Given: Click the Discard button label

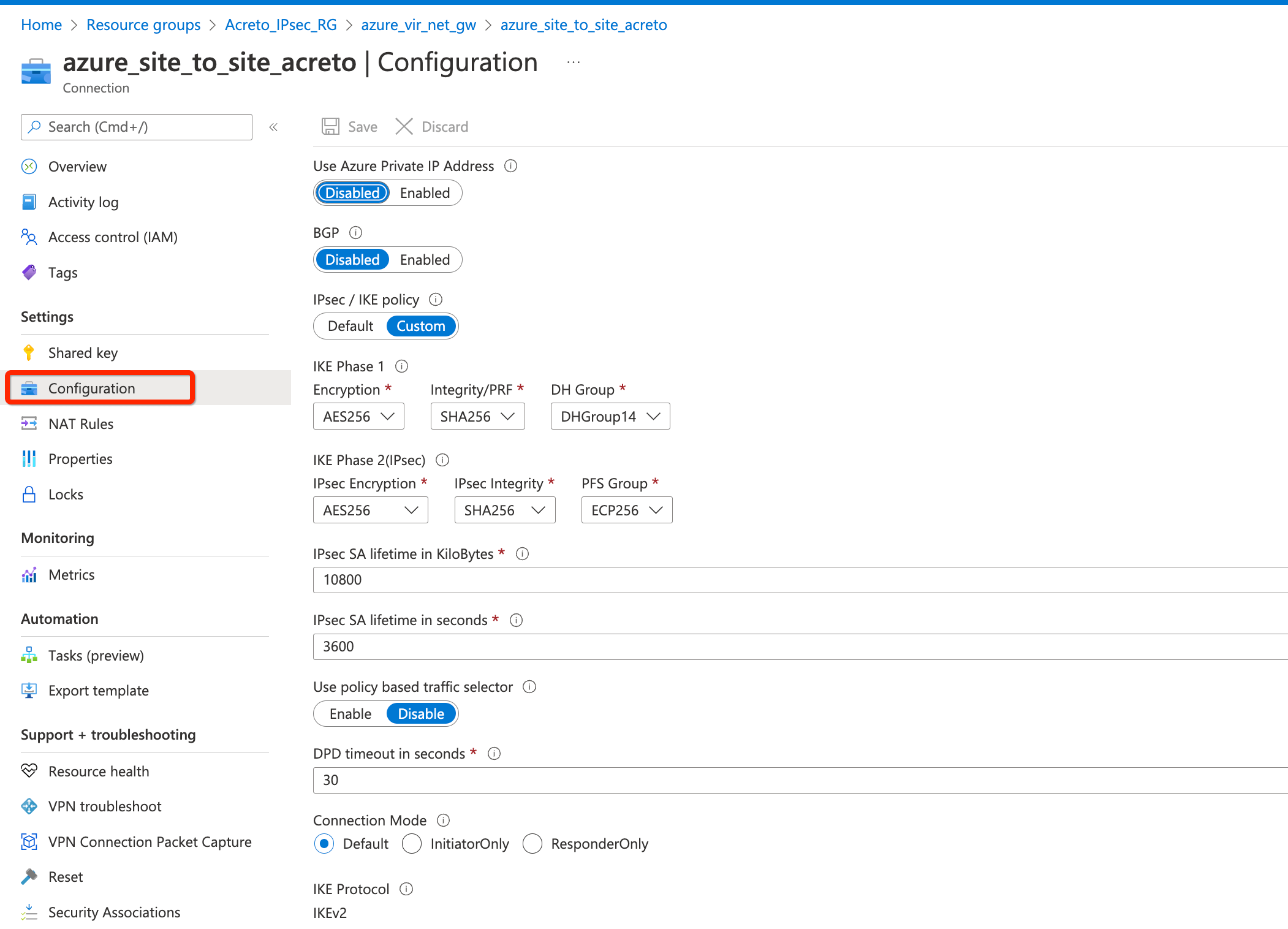Looking at the screenshot, I should tap(445, 127).
